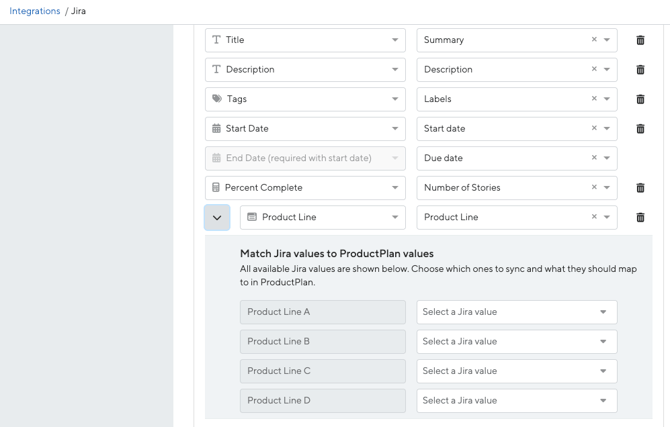
Task: Open the Tags ProductPlan field dropdown
Action: click(x=305, y=99)
